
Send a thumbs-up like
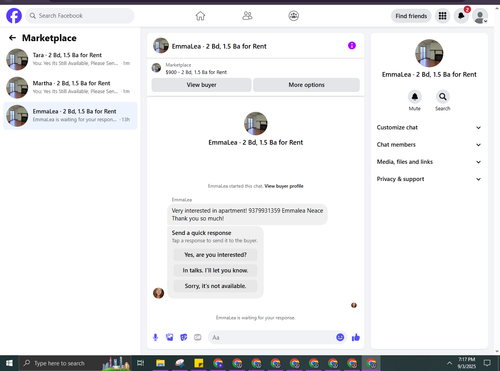click(x=356, y=337)
